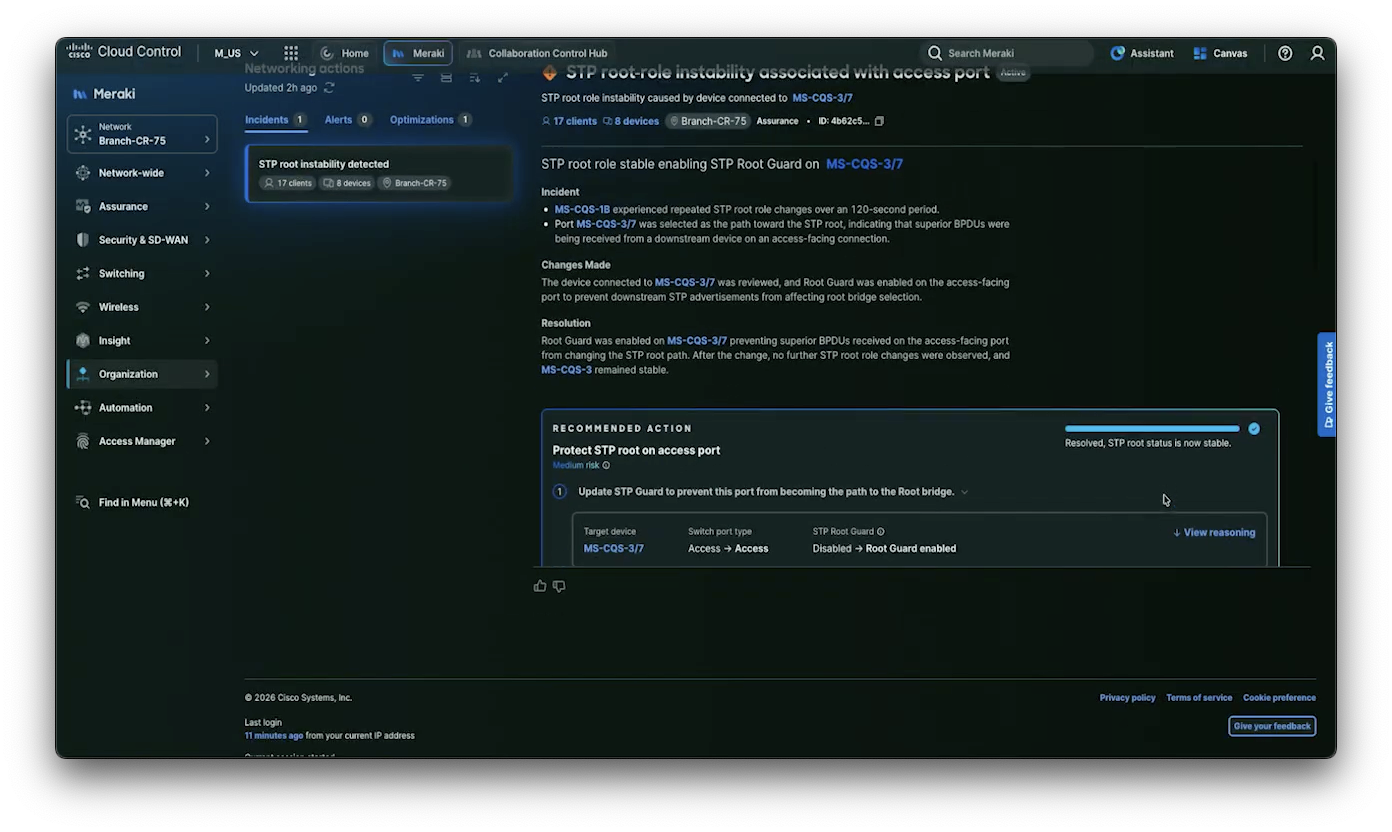This screenshot has height=832, width=1392.
Task: Click the Medium risk info icon
Action: click(606, 465)
